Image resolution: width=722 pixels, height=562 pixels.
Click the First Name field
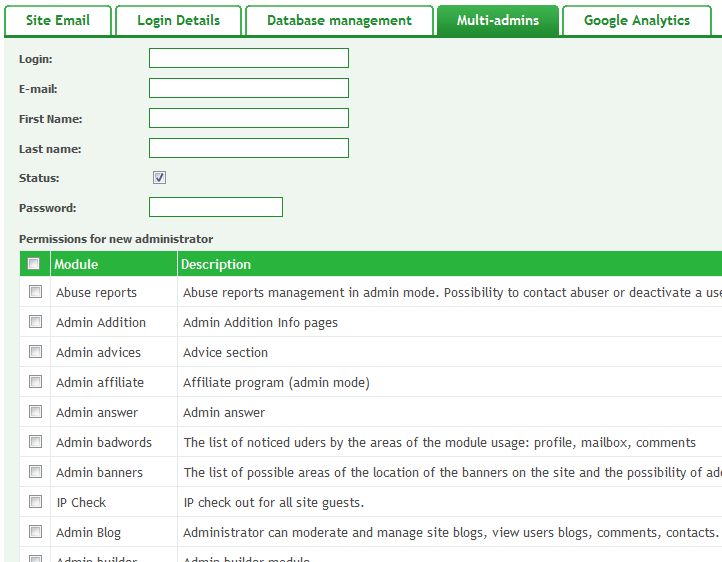pos(249,118)
